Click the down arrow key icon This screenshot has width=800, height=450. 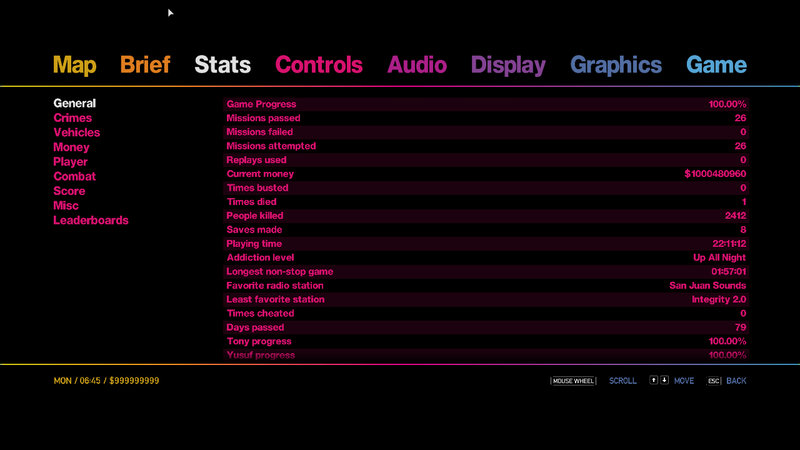pos(664,380)
